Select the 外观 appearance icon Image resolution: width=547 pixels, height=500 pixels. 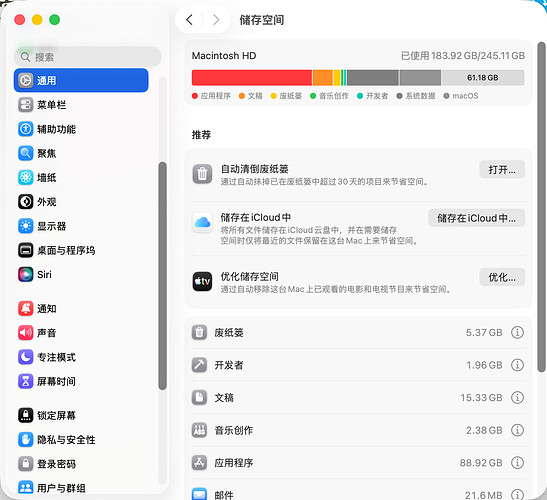[x=25, y=202]
